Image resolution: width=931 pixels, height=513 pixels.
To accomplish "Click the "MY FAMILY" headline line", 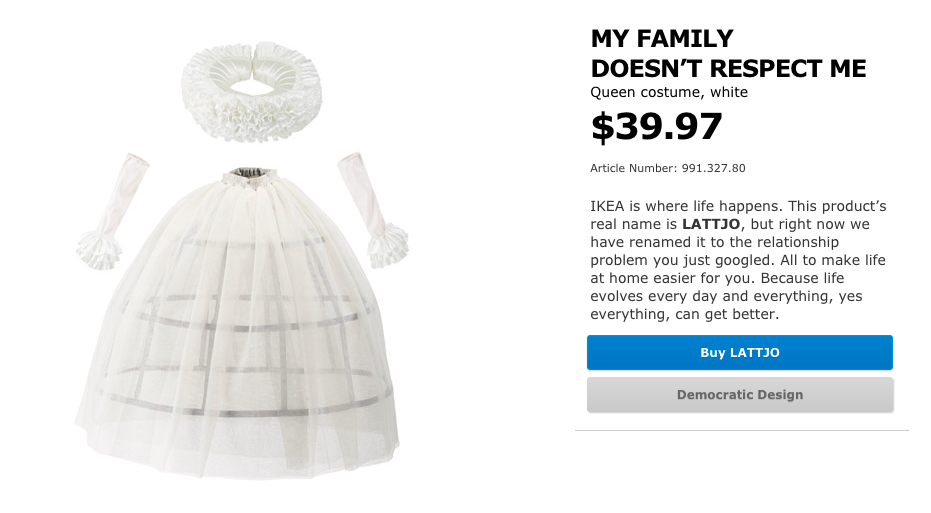I will pos(662,39).
